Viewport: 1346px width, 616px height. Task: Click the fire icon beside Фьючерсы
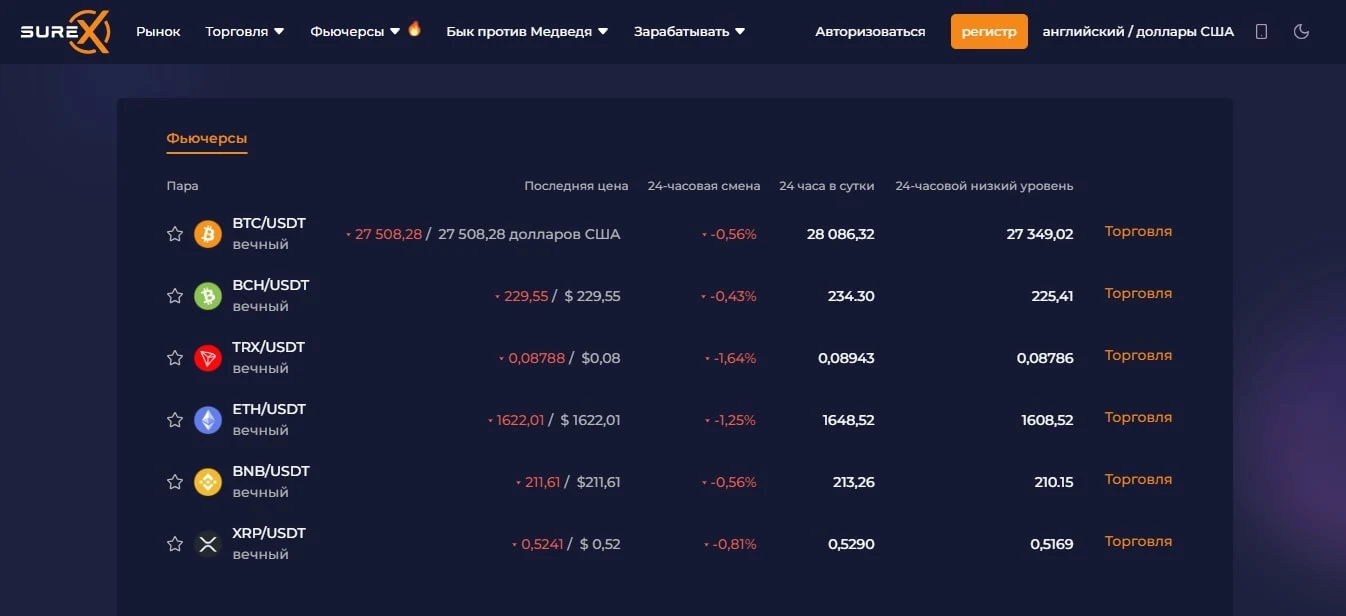(414, 29)
